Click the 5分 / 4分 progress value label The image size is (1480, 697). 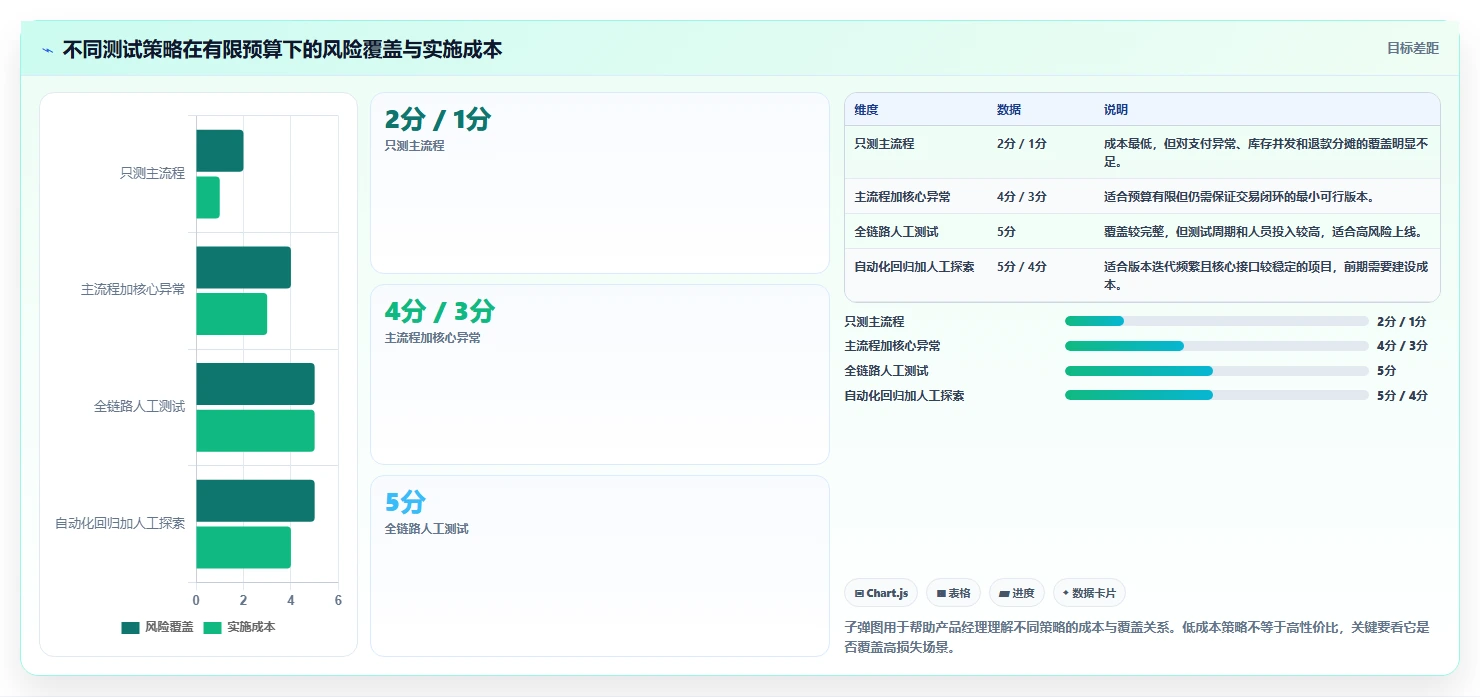coord(1402,395)
